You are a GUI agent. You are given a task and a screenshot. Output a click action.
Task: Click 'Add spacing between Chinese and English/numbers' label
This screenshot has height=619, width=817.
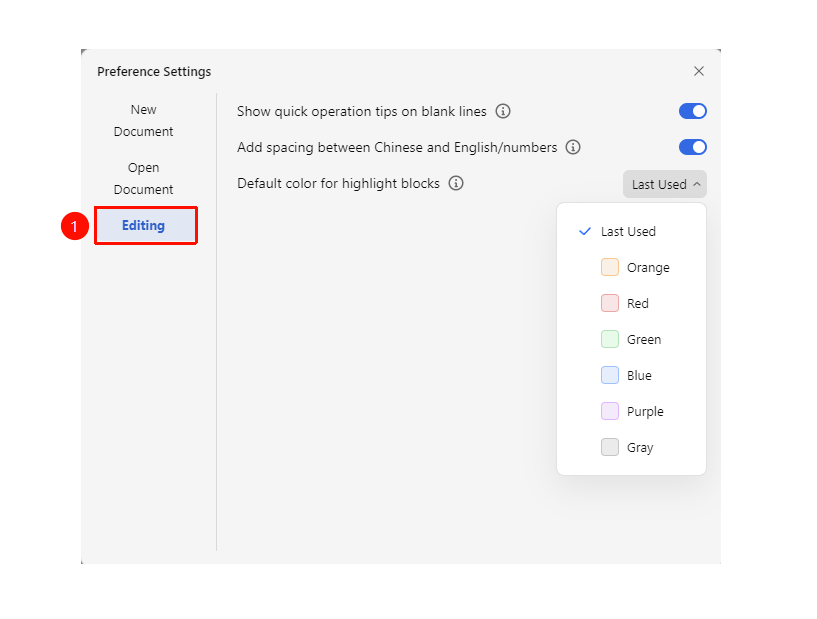tap(397, 147)
